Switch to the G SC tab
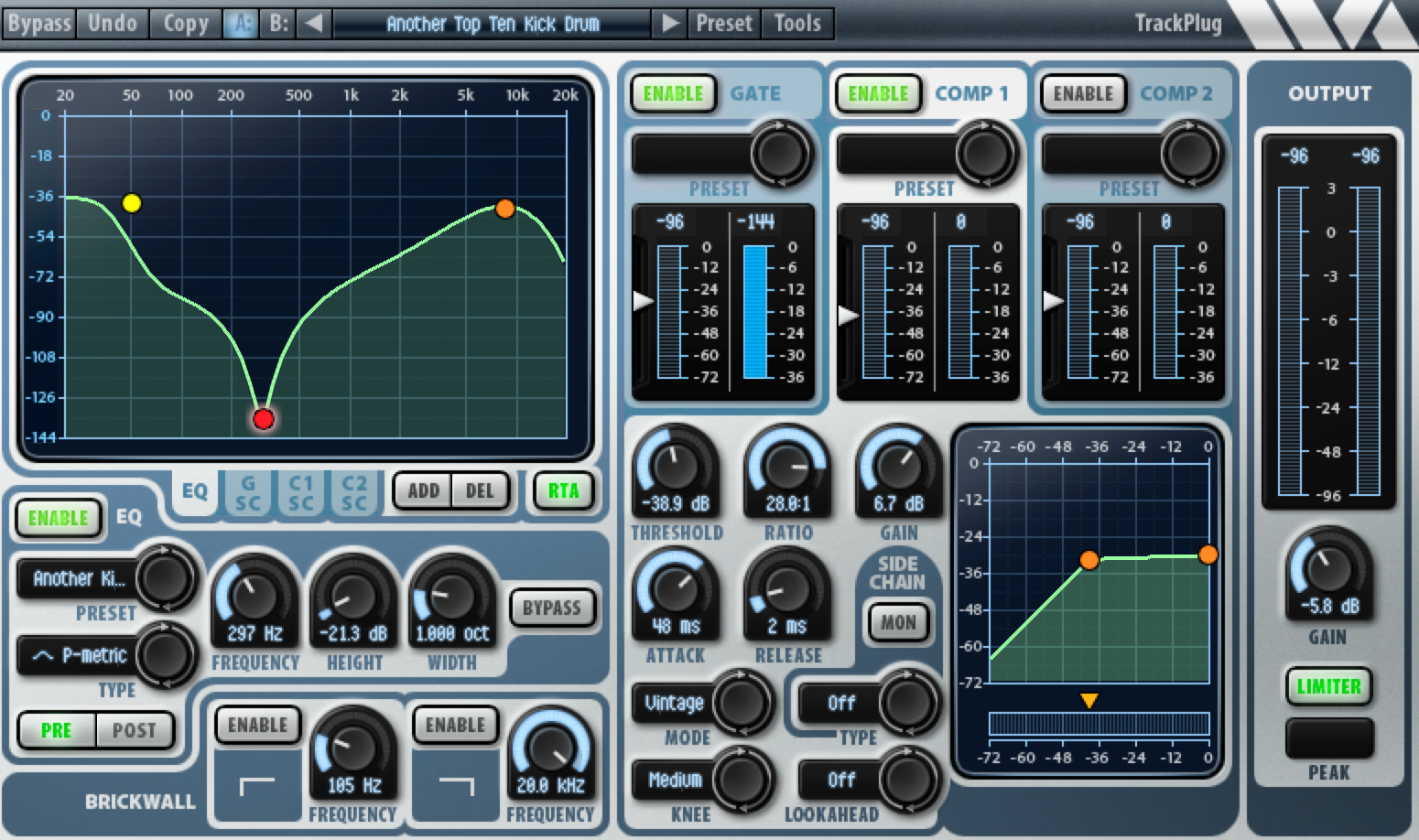 click(x=248, y=492)
